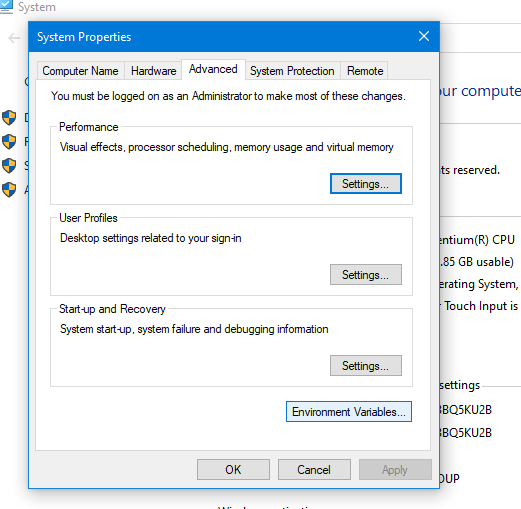
Task: Click the Performance group label
Action: (x=89, y=127)
